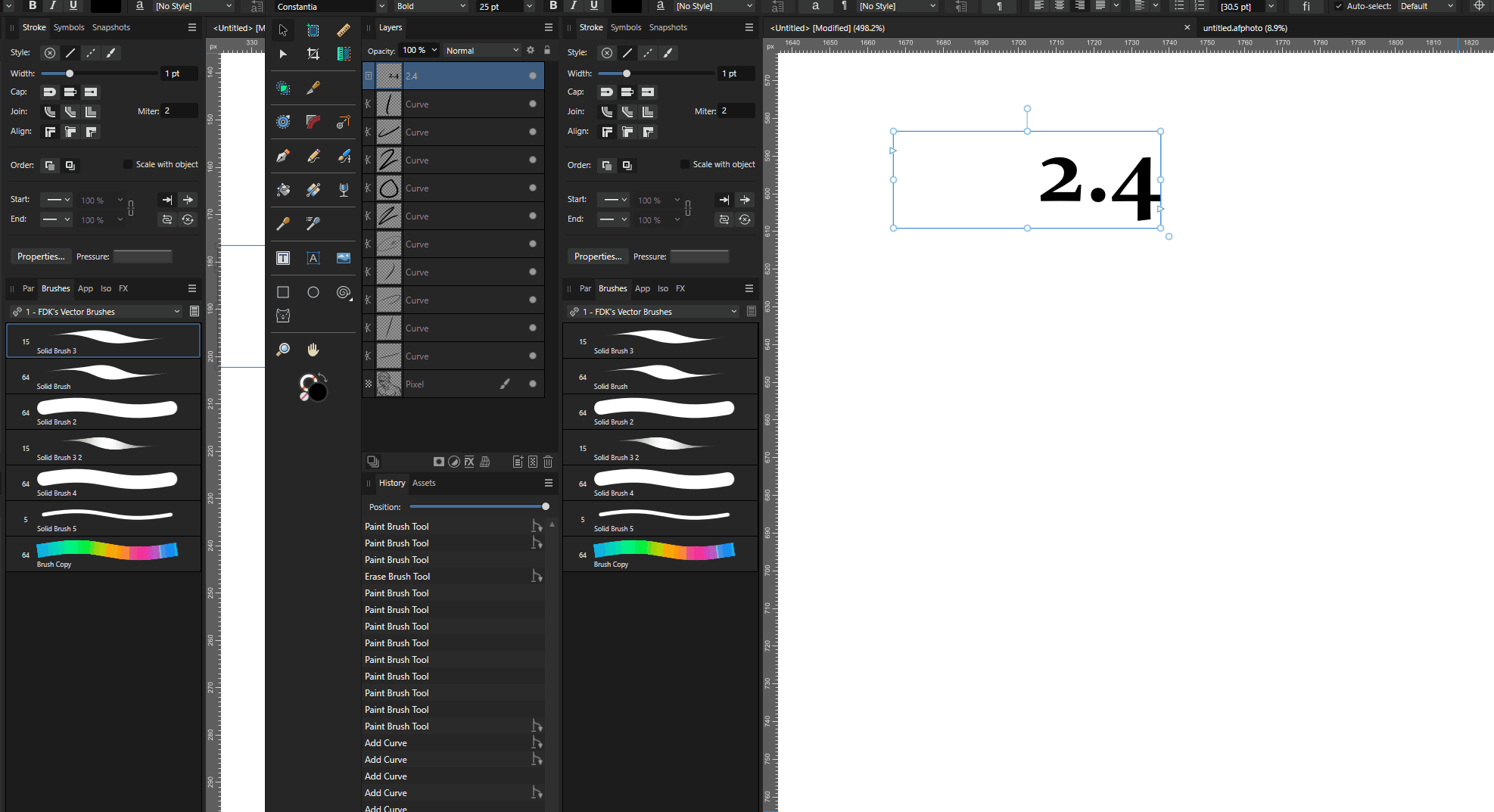Click Properties button in left Stroke panel
1494x812 pixels.
(41, 257)
